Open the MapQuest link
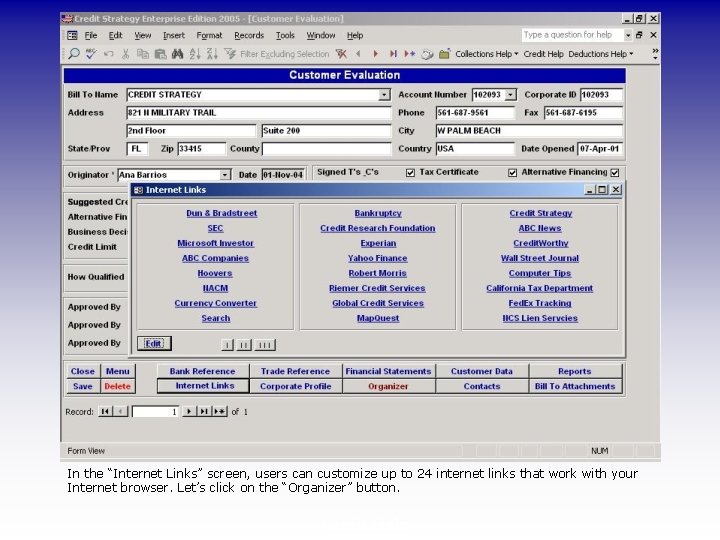720x540 pixels. click(378, 318)
